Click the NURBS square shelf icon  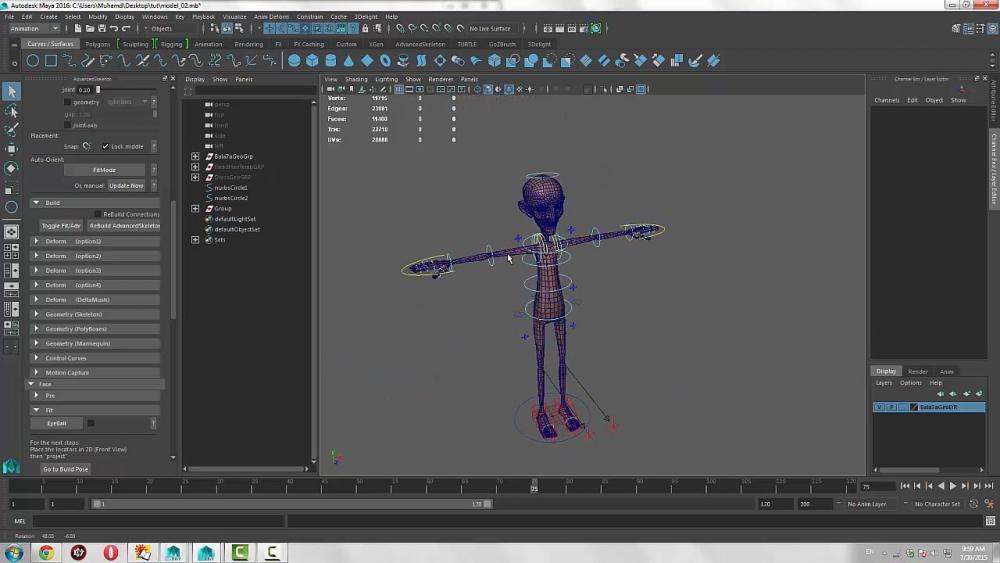51,61
